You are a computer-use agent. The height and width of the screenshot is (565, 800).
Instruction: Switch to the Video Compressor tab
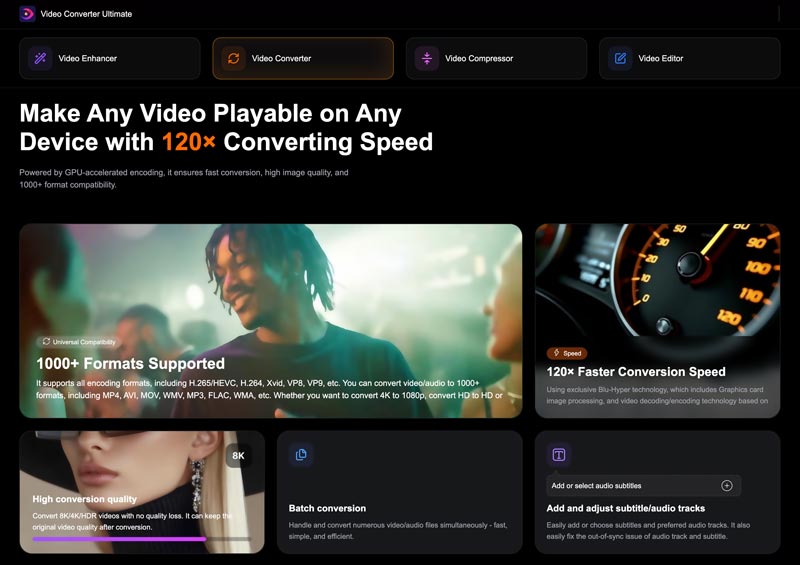tap(496, 58)
